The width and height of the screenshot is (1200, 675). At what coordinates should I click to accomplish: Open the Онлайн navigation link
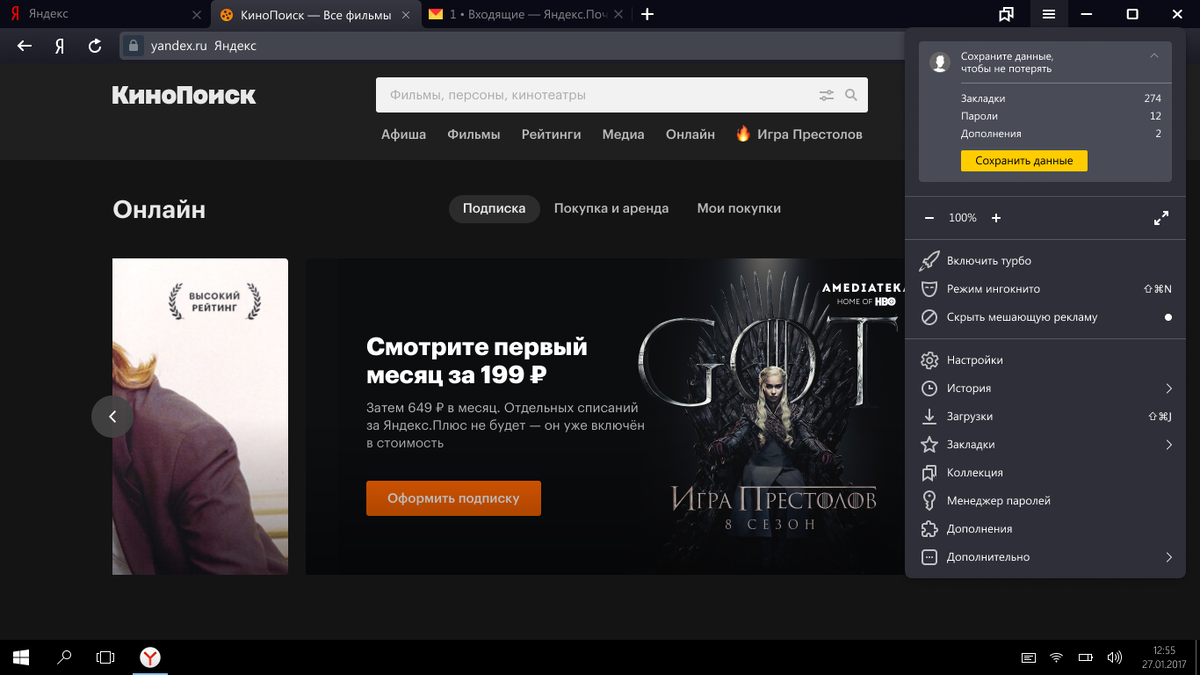pos(690,134)
